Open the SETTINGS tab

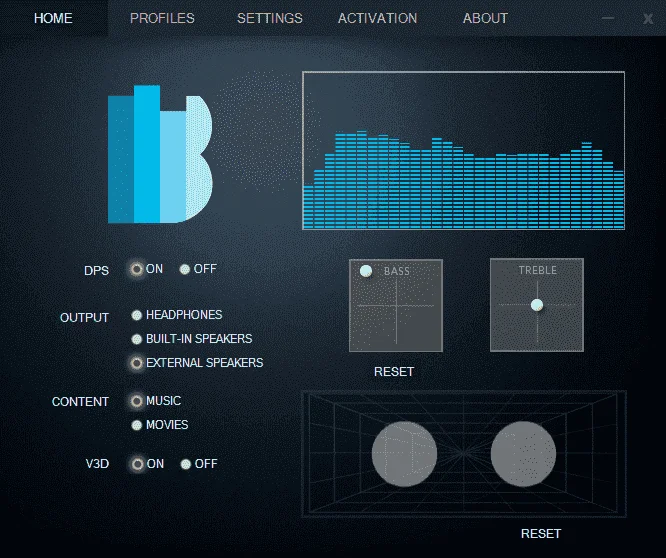pos(270,18)
